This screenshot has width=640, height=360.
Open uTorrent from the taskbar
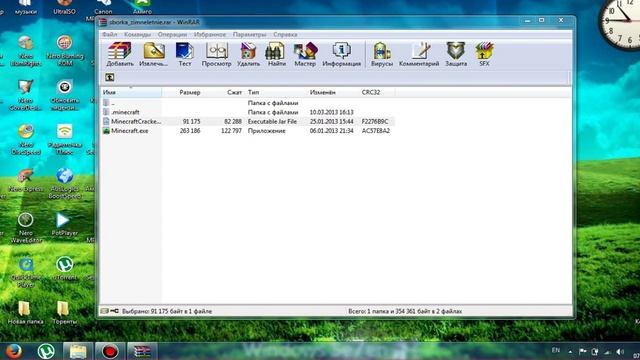point(46,351)
